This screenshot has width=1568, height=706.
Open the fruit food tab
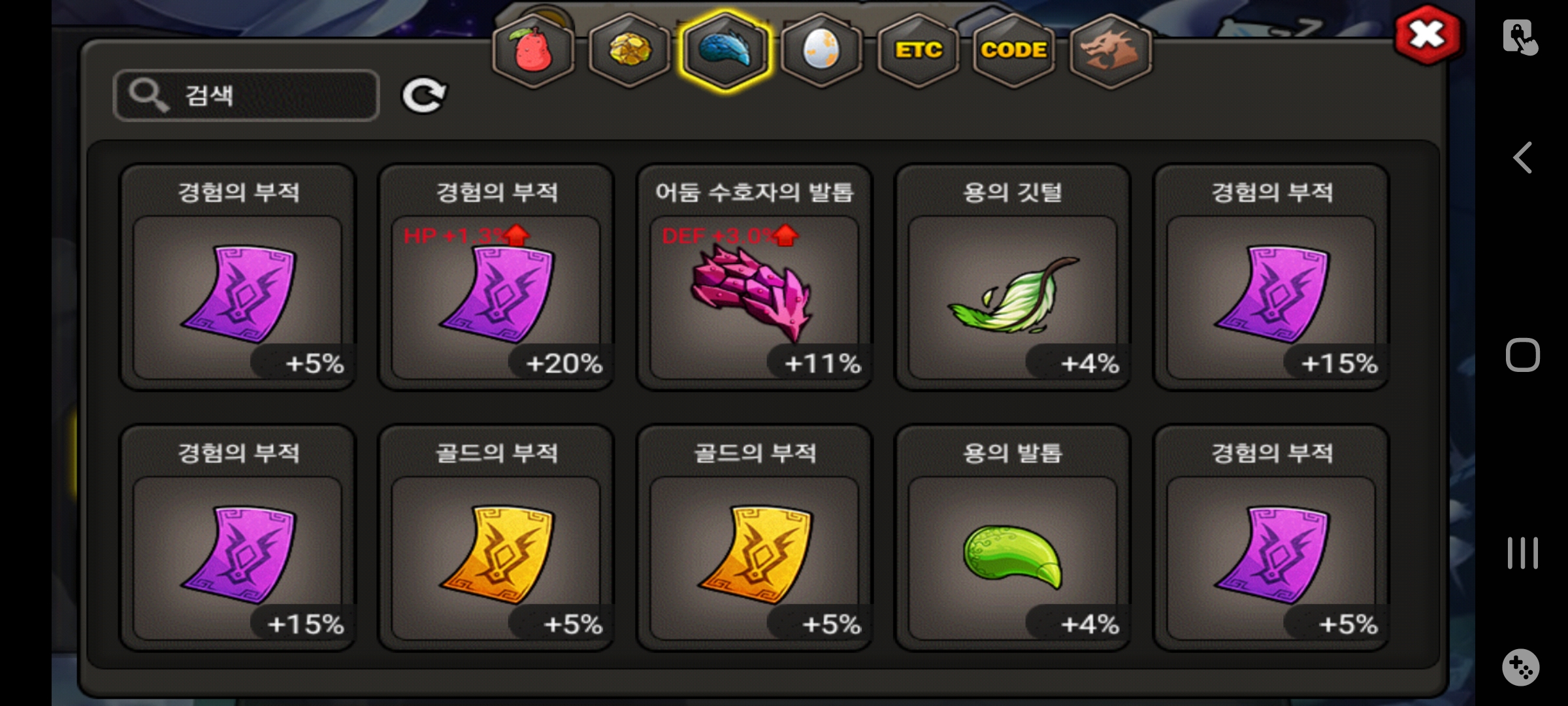[x=533, y=51]
